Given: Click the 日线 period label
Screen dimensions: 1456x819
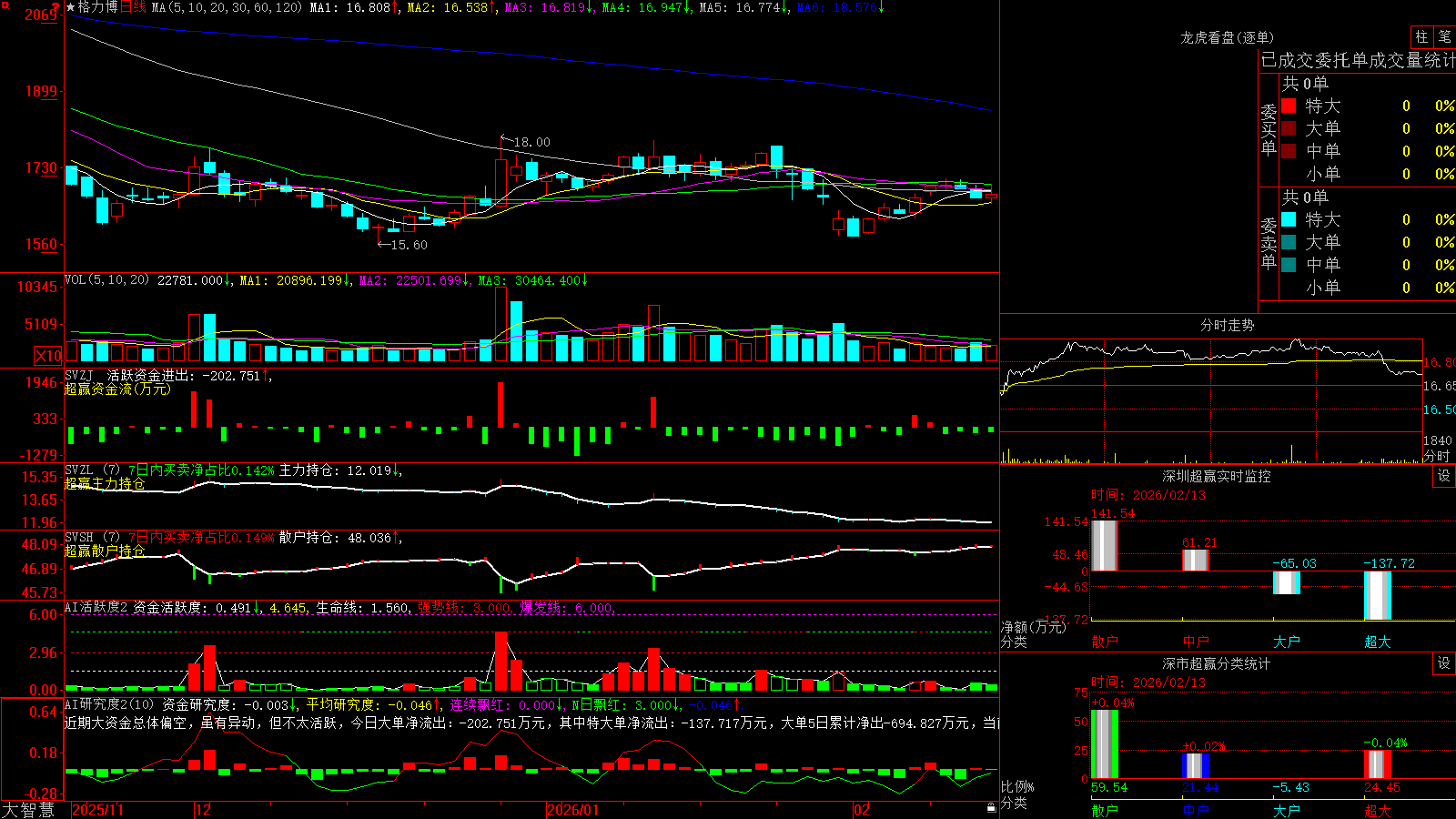Looking at the screenshot, I should 133,7.
